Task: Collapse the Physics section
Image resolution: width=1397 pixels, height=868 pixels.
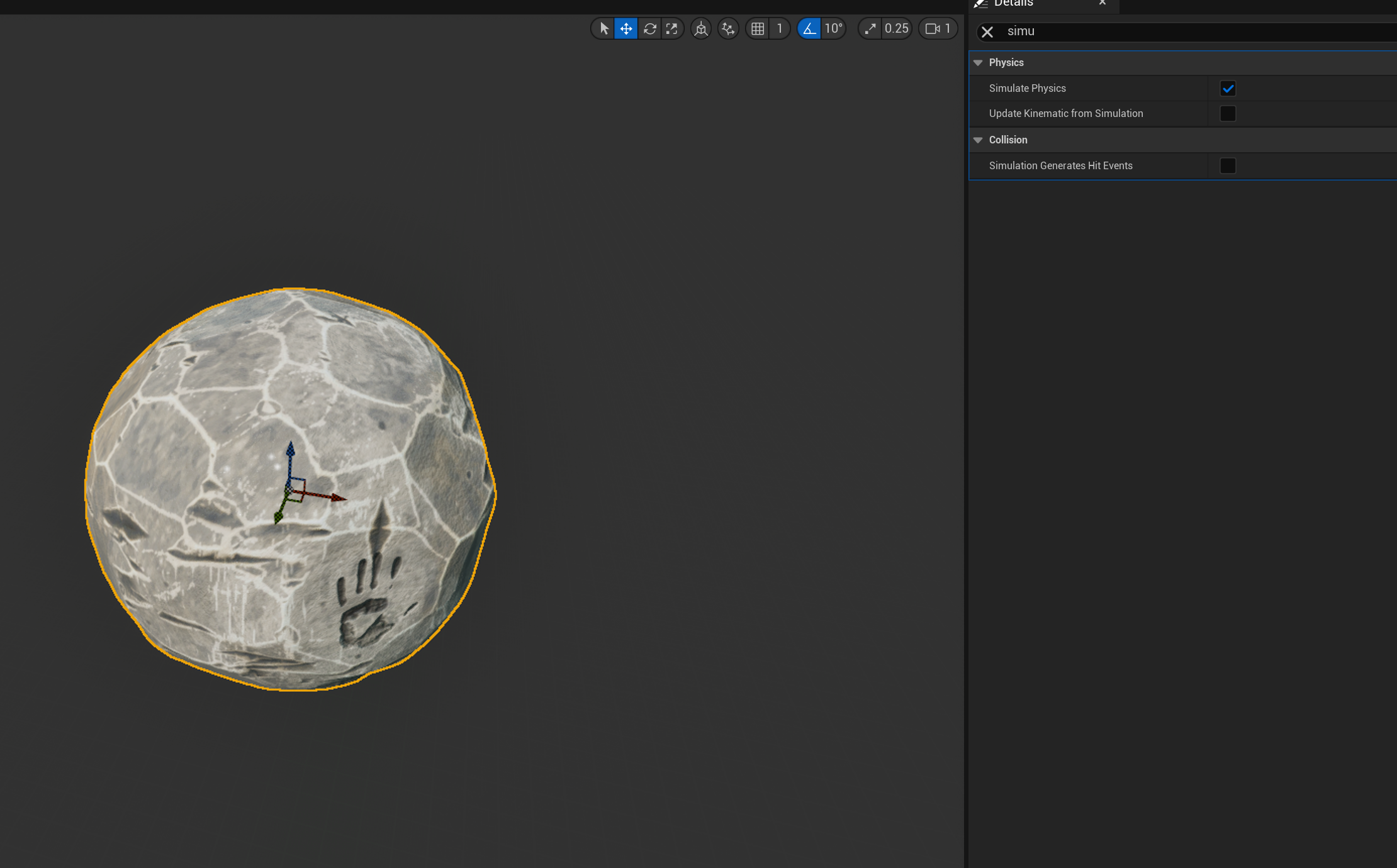Action: click(978, 63)
